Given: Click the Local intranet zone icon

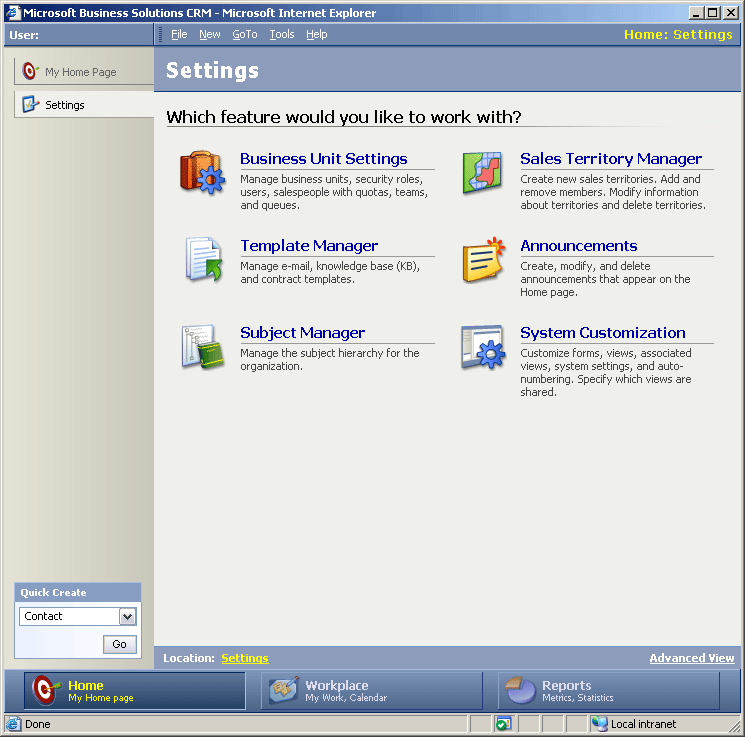Looking at the screenshot, I should tap(600, 724).
